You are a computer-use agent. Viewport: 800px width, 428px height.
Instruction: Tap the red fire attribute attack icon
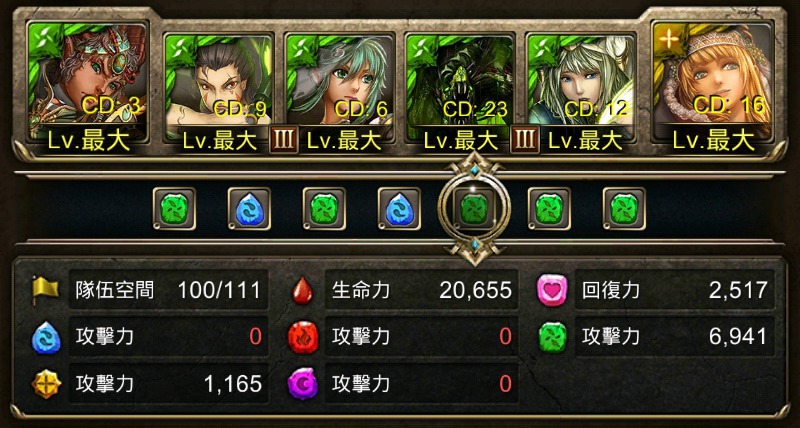click(x=302, y=337)
